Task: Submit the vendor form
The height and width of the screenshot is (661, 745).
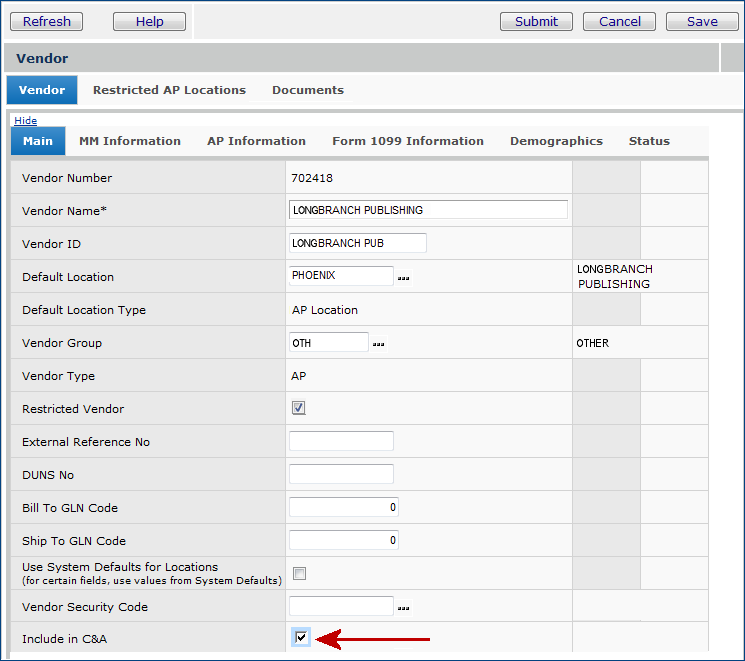Action: pyautogui.click(x=536, y=21)
